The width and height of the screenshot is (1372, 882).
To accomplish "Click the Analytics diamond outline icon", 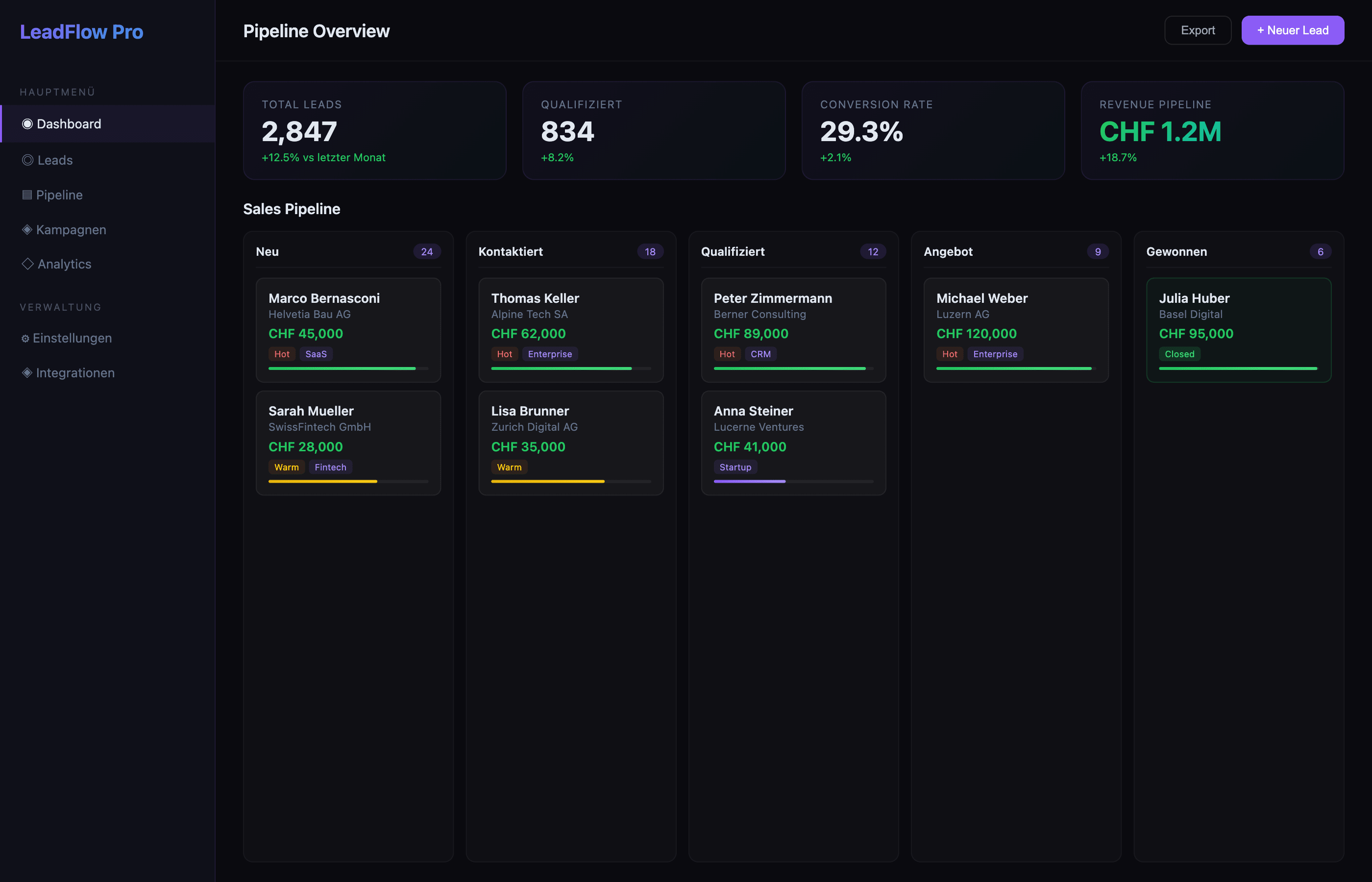I will (27, 264).
